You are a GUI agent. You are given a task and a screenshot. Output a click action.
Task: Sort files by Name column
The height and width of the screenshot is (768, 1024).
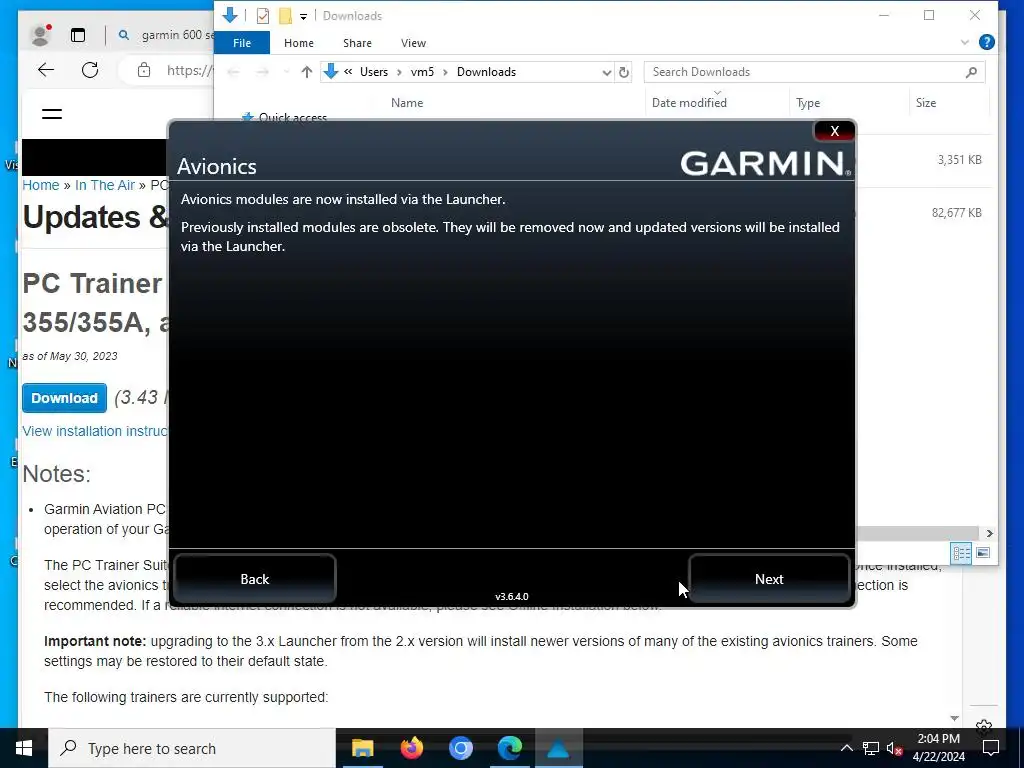tap(407, 103)
